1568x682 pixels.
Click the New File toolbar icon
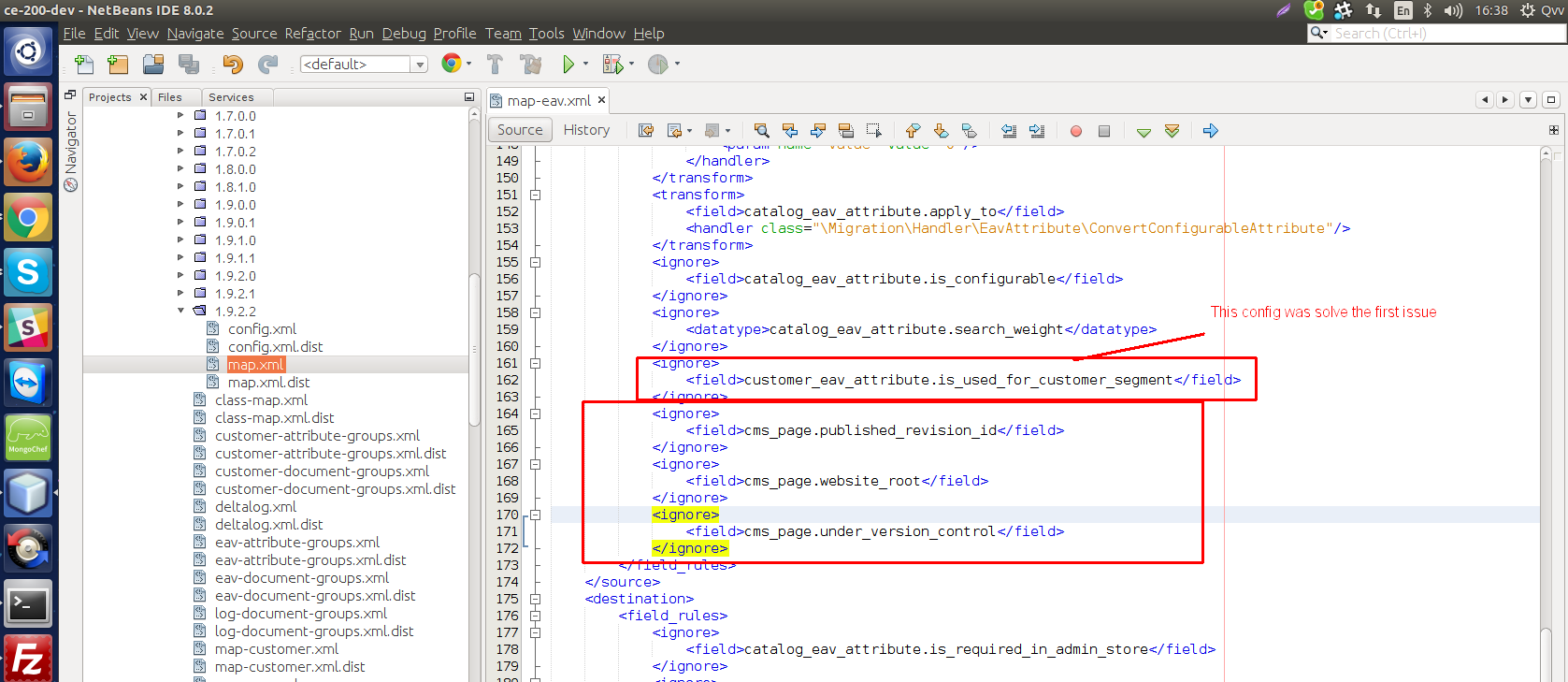tap(84, 65)
